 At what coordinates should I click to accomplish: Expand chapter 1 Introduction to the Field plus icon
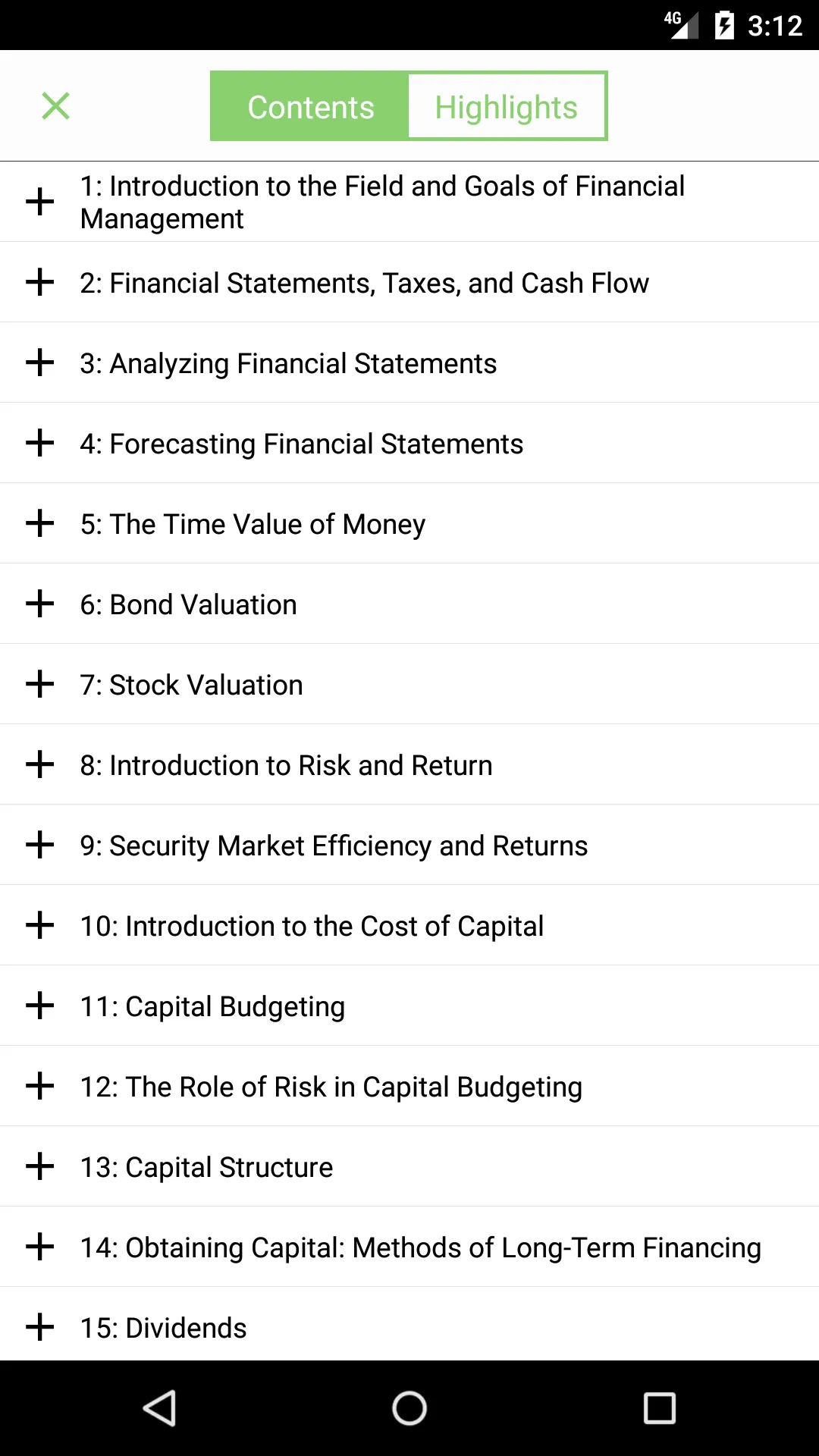coord(39,202)
